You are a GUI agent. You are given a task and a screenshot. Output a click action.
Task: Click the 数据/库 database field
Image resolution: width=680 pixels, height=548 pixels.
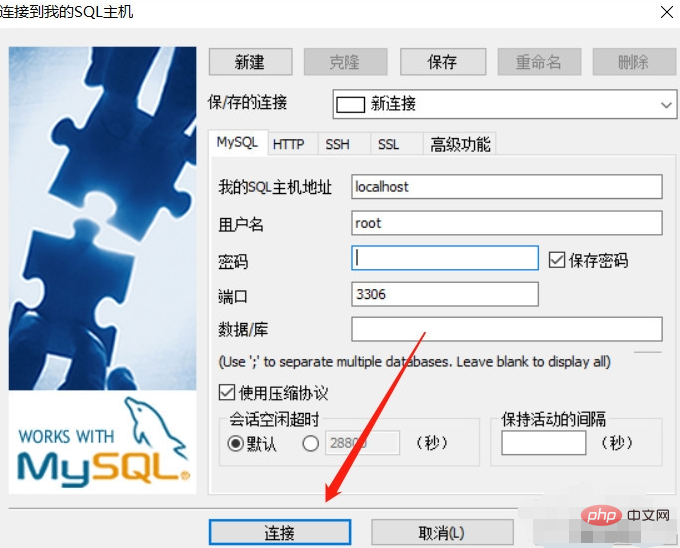[x=507, y=329]
